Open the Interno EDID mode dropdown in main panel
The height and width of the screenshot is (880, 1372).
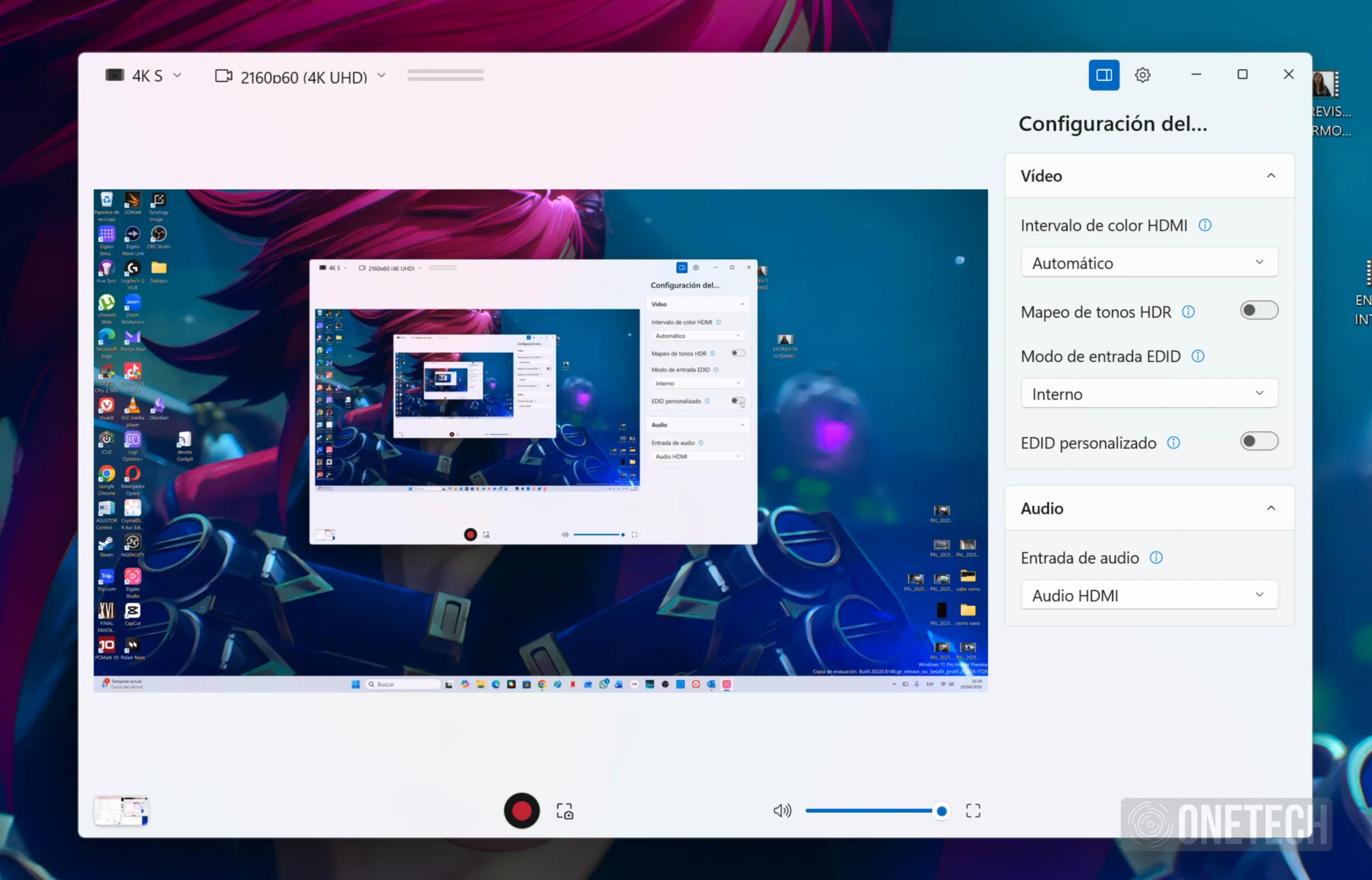1149,393
